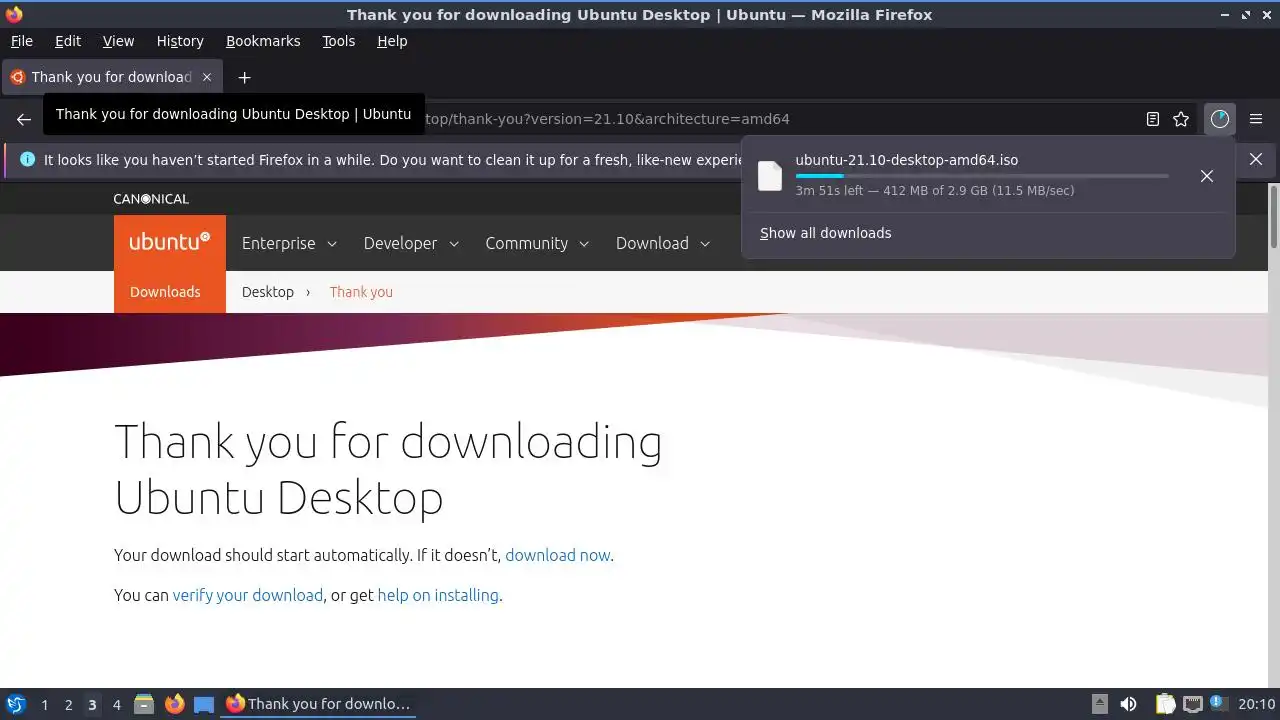Open the network status tray icon

tap(1192, 704)
